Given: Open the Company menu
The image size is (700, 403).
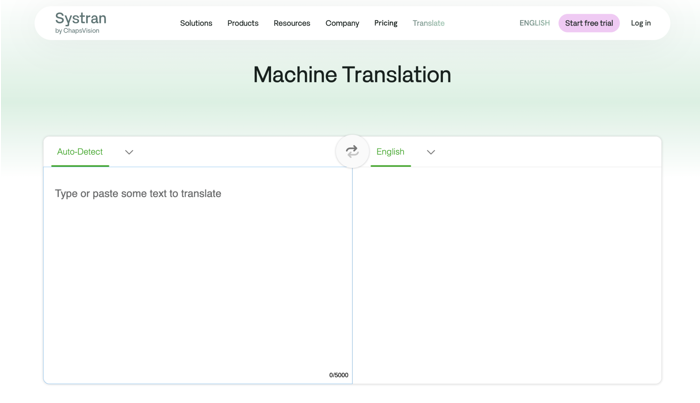Looking at the screenshot, I should coord(342,23).
